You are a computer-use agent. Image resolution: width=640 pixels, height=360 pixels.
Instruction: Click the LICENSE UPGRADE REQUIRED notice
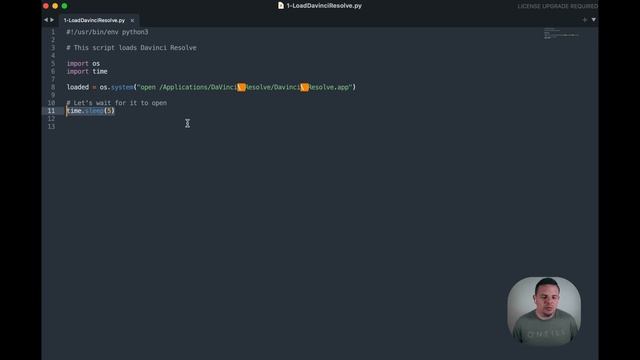[x=558, y=6]
